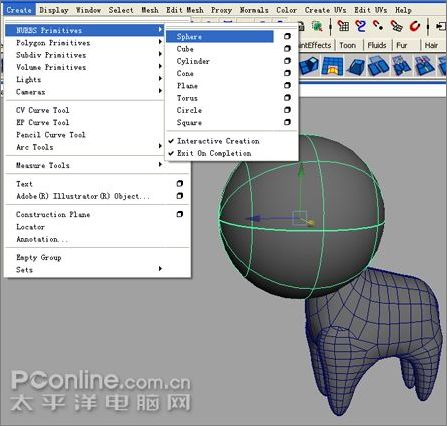Enable the snap to points icon

click(378, 25)
